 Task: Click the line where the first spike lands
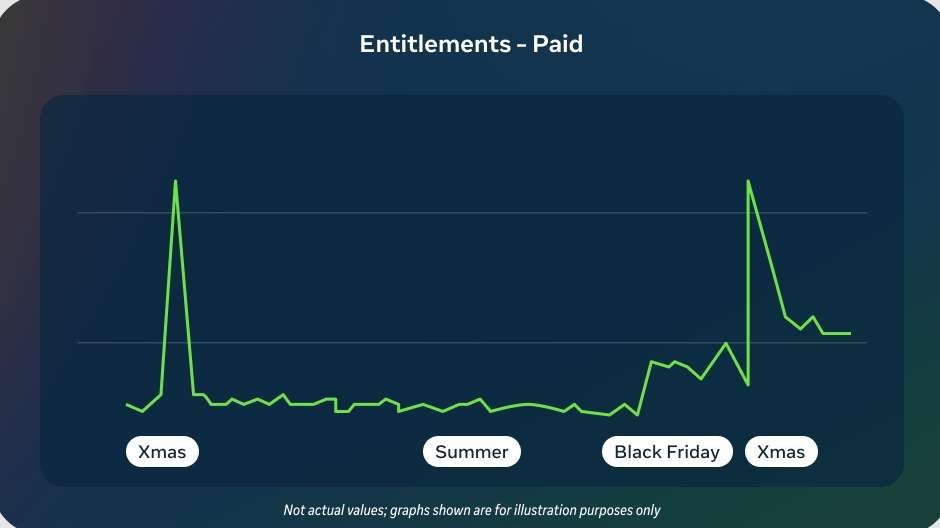click(194, 394)
